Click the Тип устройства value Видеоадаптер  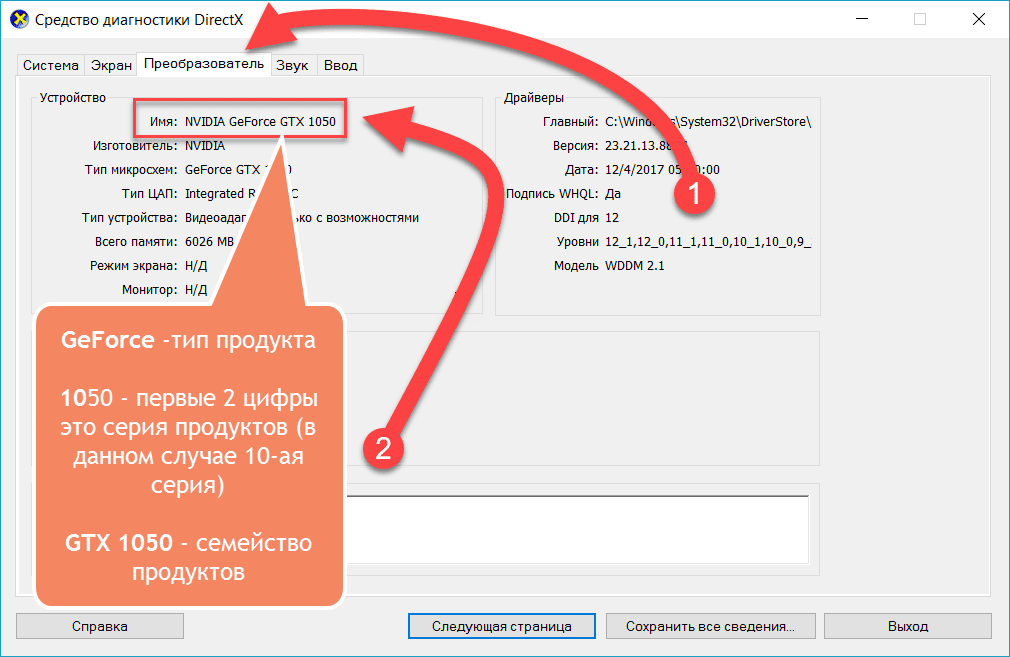(x=301, y=218)
